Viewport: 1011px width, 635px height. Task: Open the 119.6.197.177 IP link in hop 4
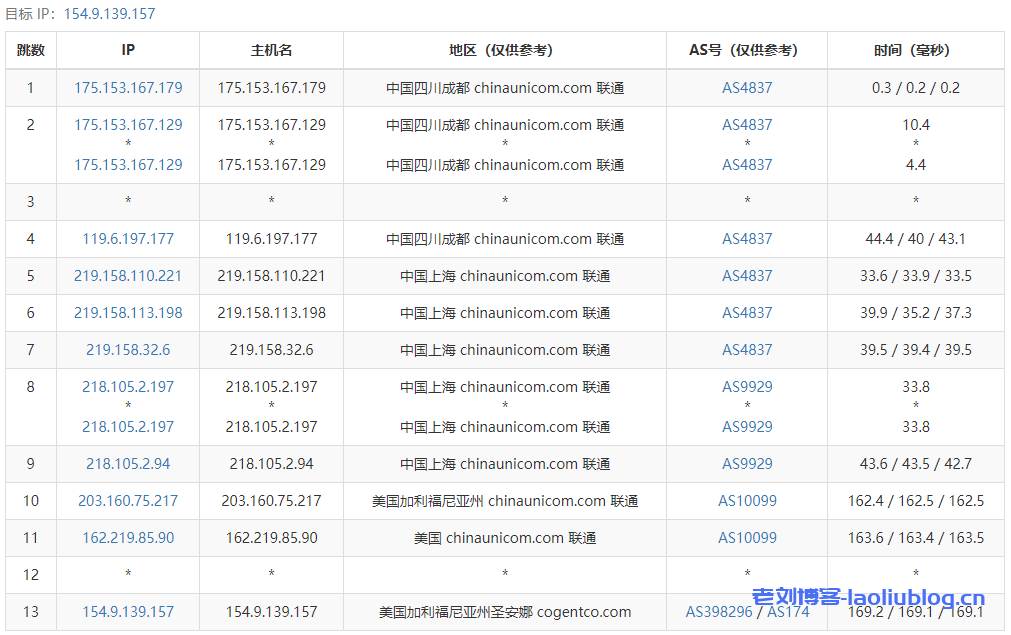click(x=128, y=239)
